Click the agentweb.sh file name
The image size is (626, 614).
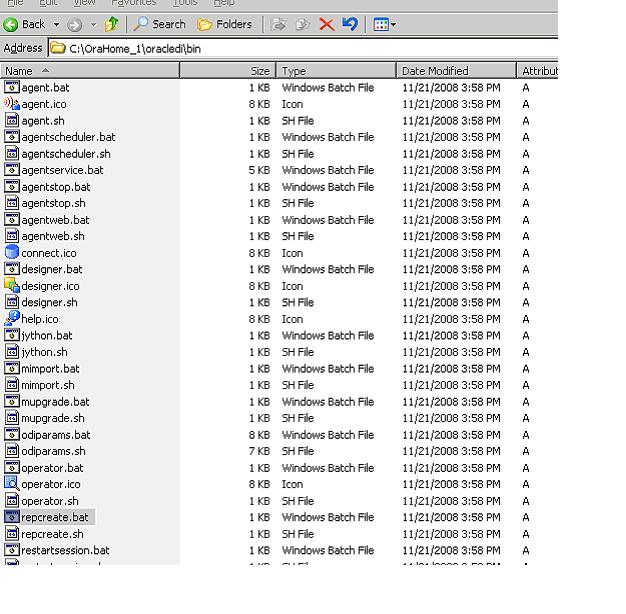(53, 236)
